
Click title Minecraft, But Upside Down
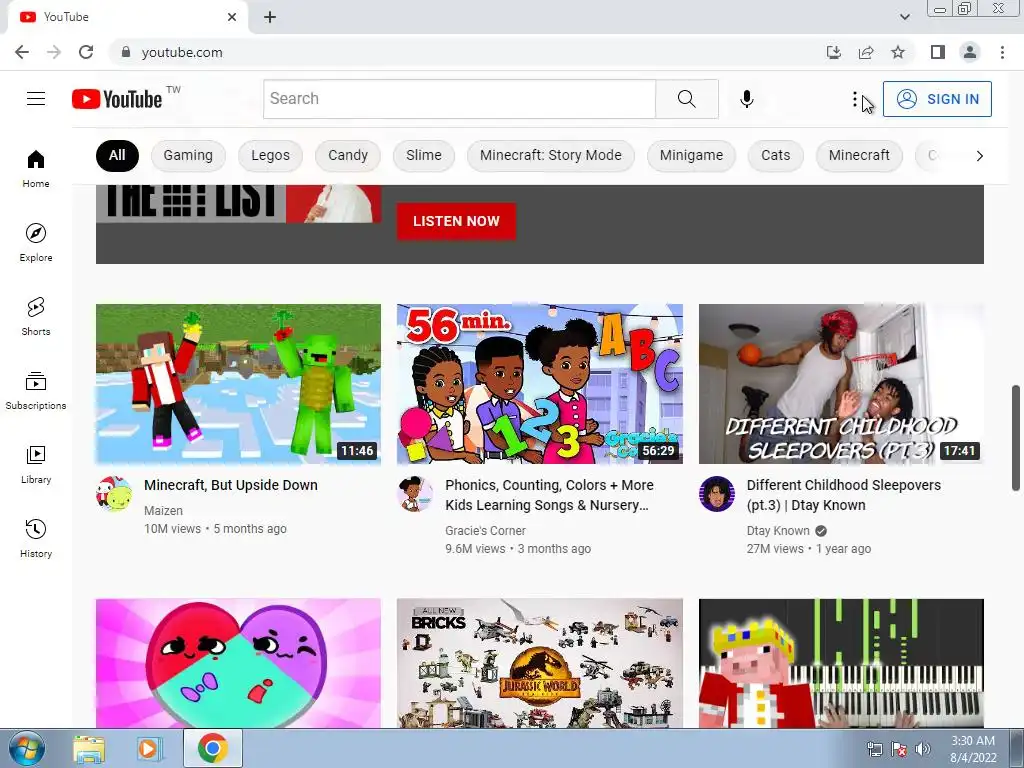[x=231, y=485]
